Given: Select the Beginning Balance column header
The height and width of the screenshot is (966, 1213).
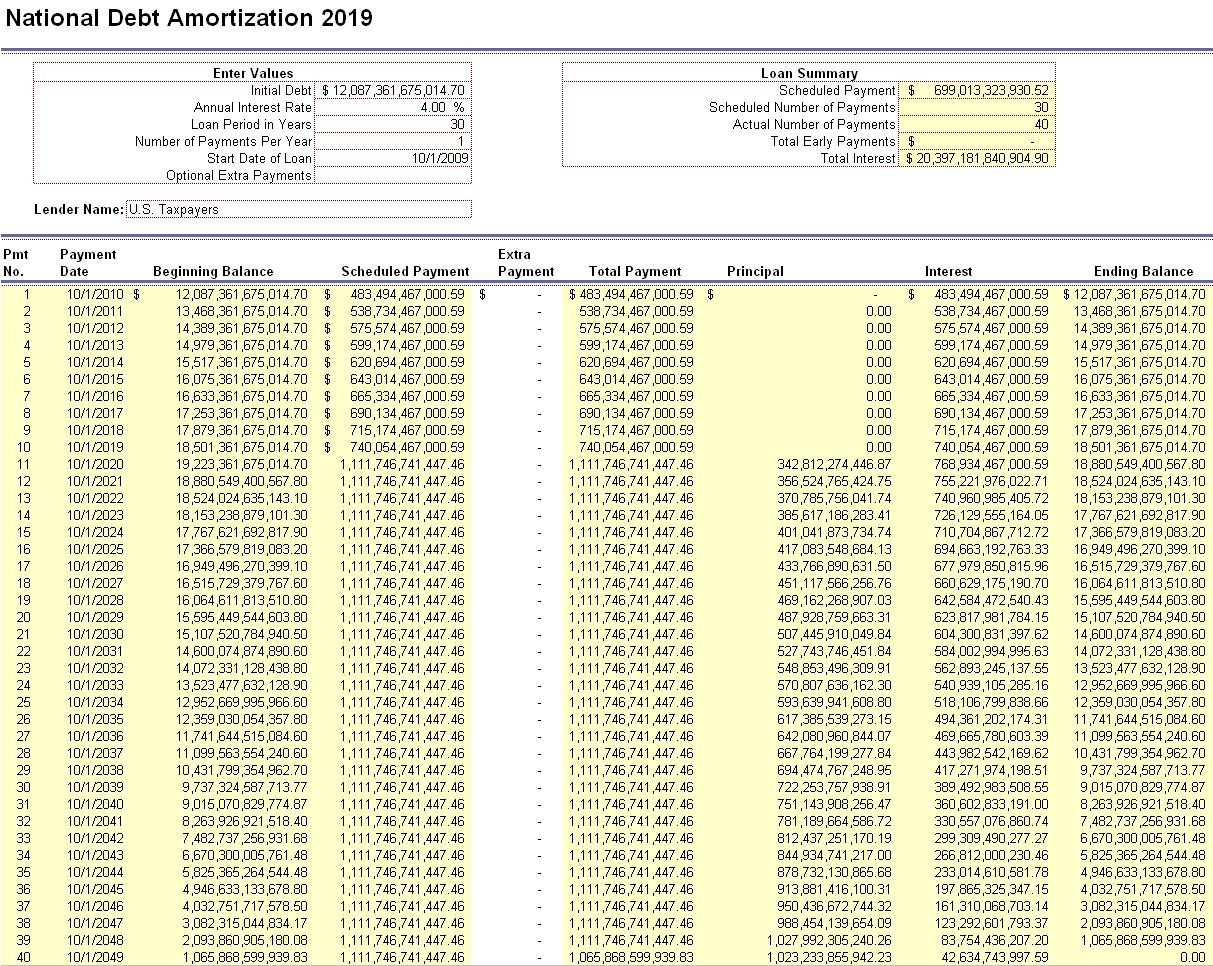Looking at the screenshot, I should [213, 271].
